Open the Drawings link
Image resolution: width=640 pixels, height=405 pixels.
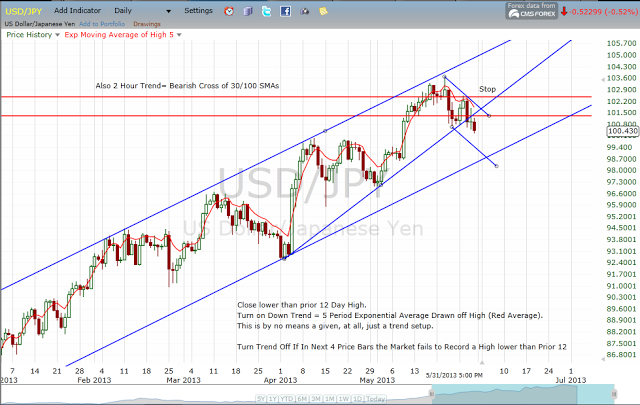pos(147,24)
